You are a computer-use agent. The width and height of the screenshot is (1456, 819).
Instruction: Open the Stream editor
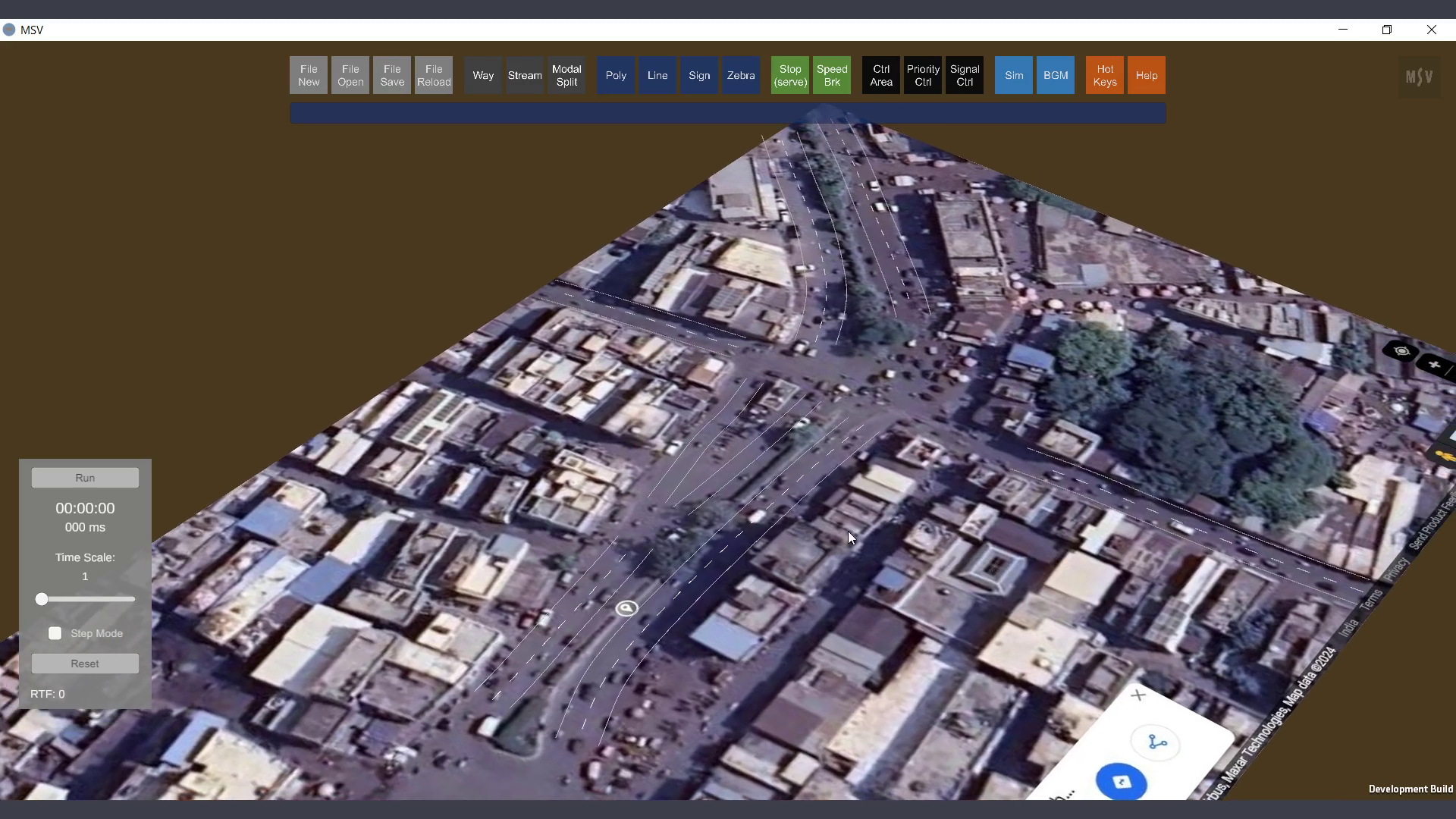pos(525,75)
